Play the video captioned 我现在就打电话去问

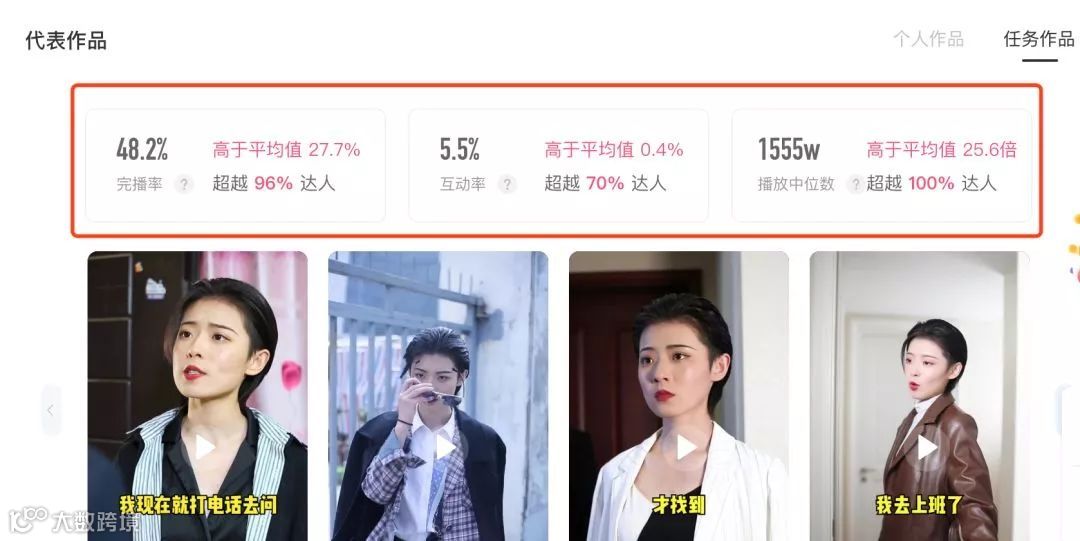coord(205,447)
